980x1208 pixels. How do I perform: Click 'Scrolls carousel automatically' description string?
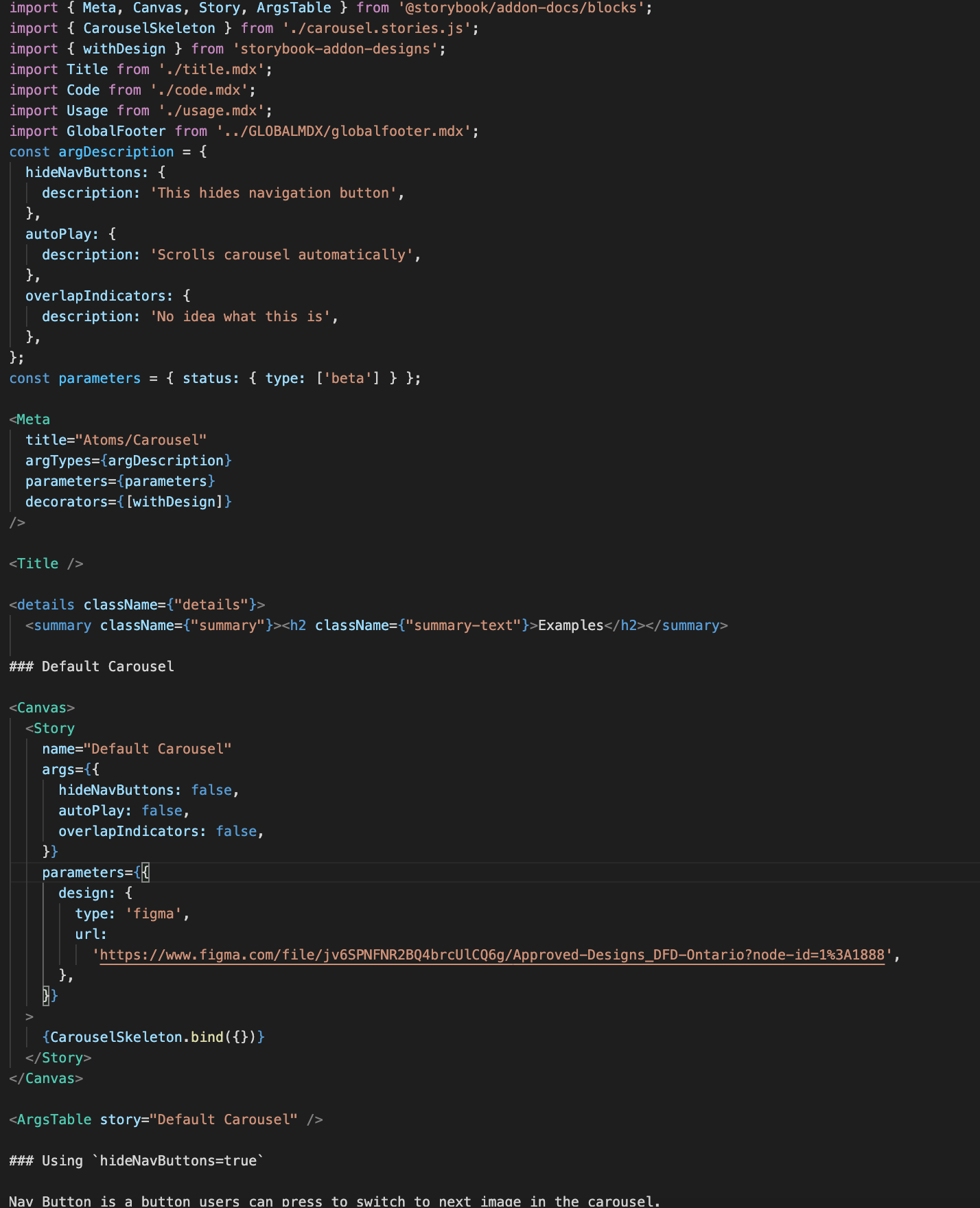pyautogui.click(x=281, y=255)
